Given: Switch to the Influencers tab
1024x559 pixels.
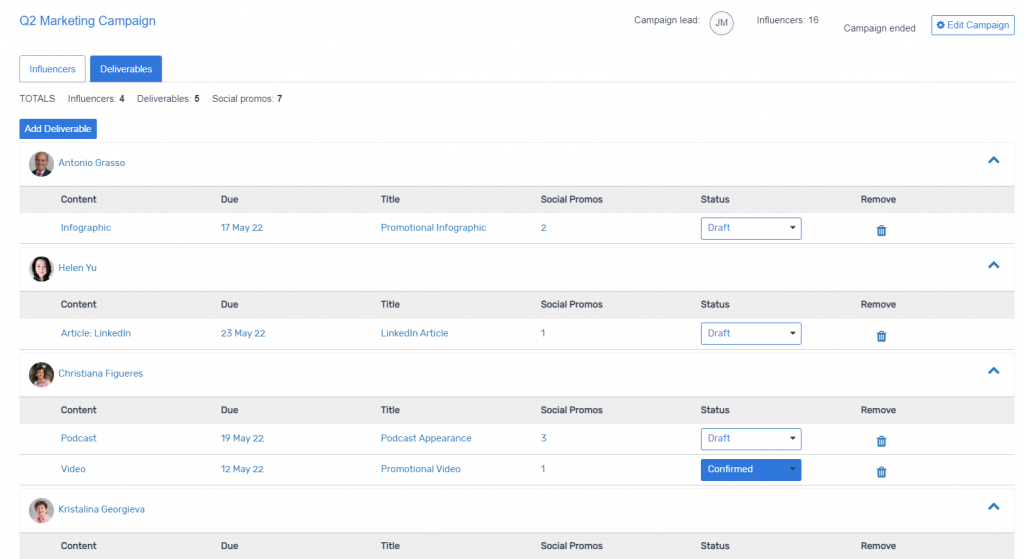Looking at the screenshot, I should 52,69.
